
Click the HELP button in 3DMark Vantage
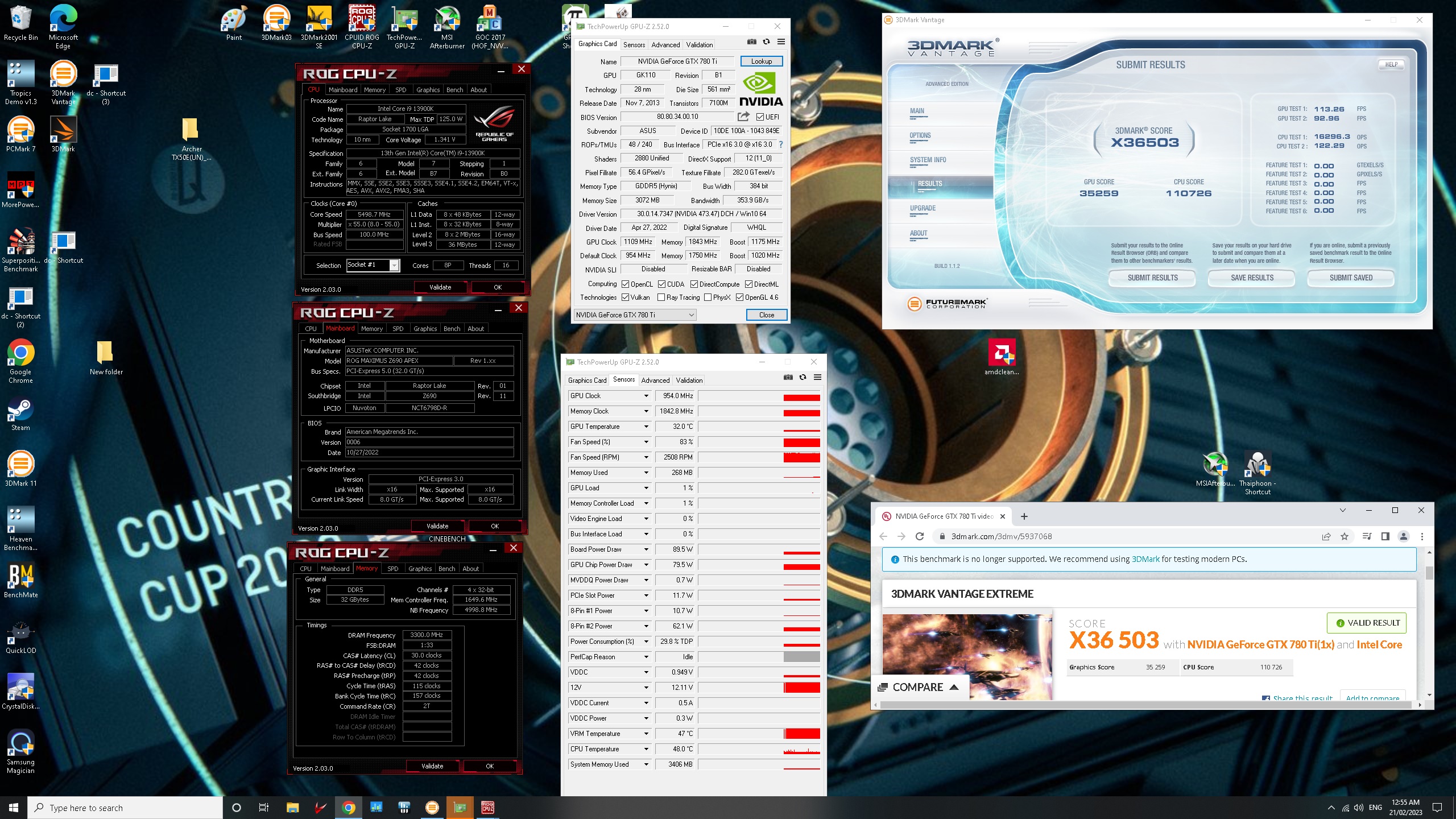point(1391,64)
